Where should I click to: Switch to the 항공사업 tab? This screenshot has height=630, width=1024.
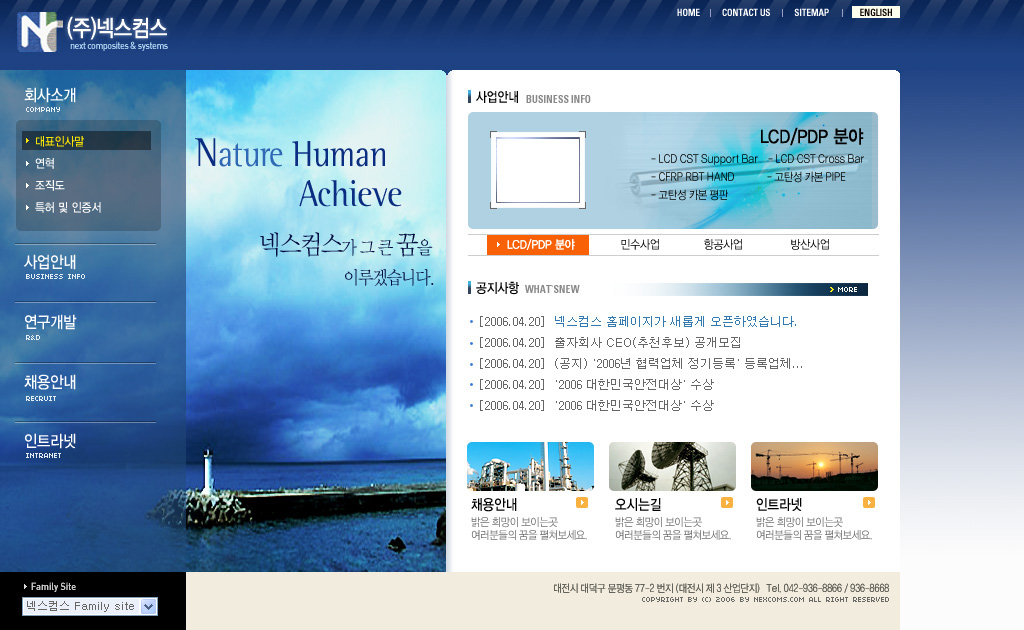[723, 245]
